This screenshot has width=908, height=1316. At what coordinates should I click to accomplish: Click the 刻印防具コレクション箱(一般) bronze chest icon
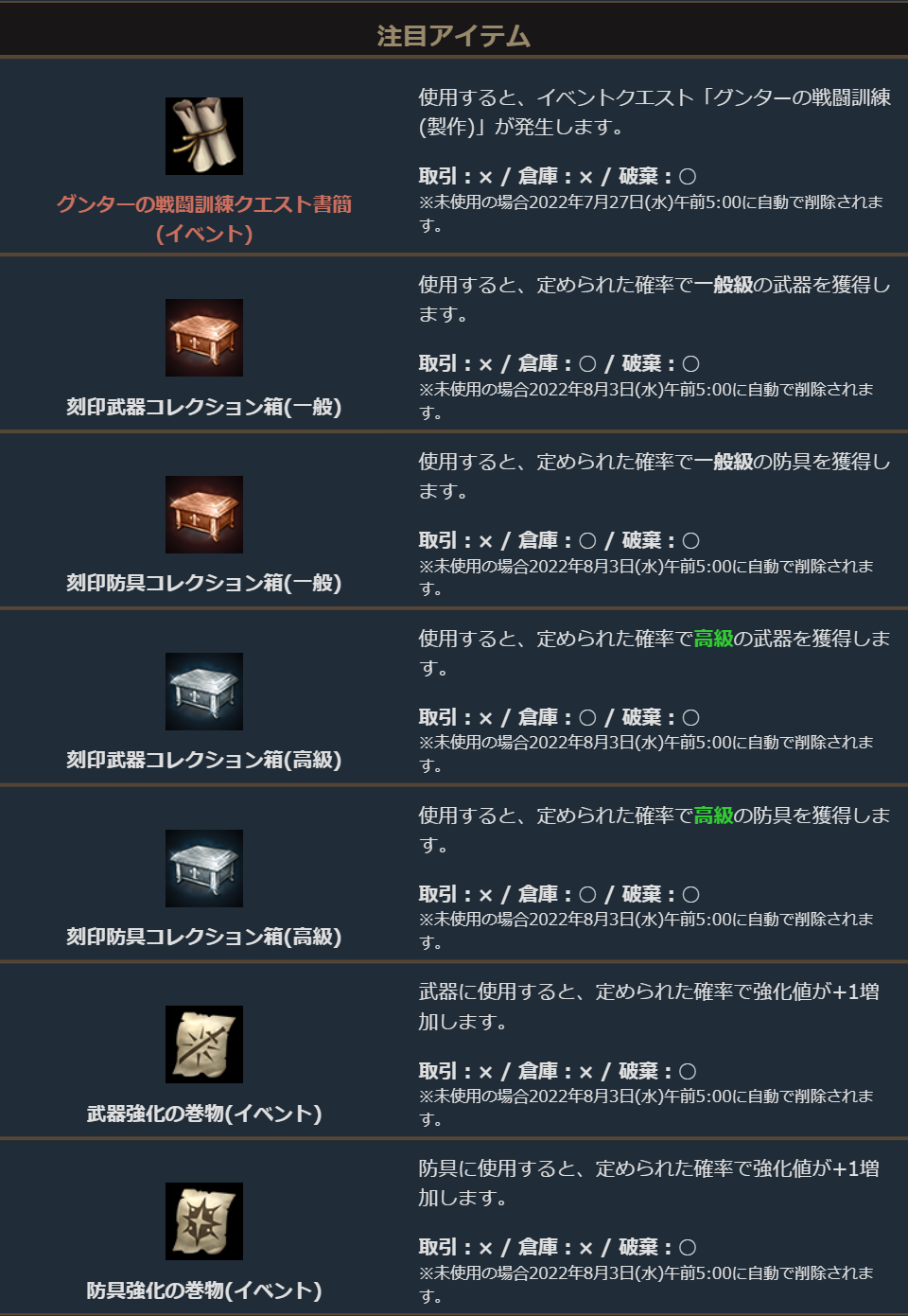click(x=204, y=515)
